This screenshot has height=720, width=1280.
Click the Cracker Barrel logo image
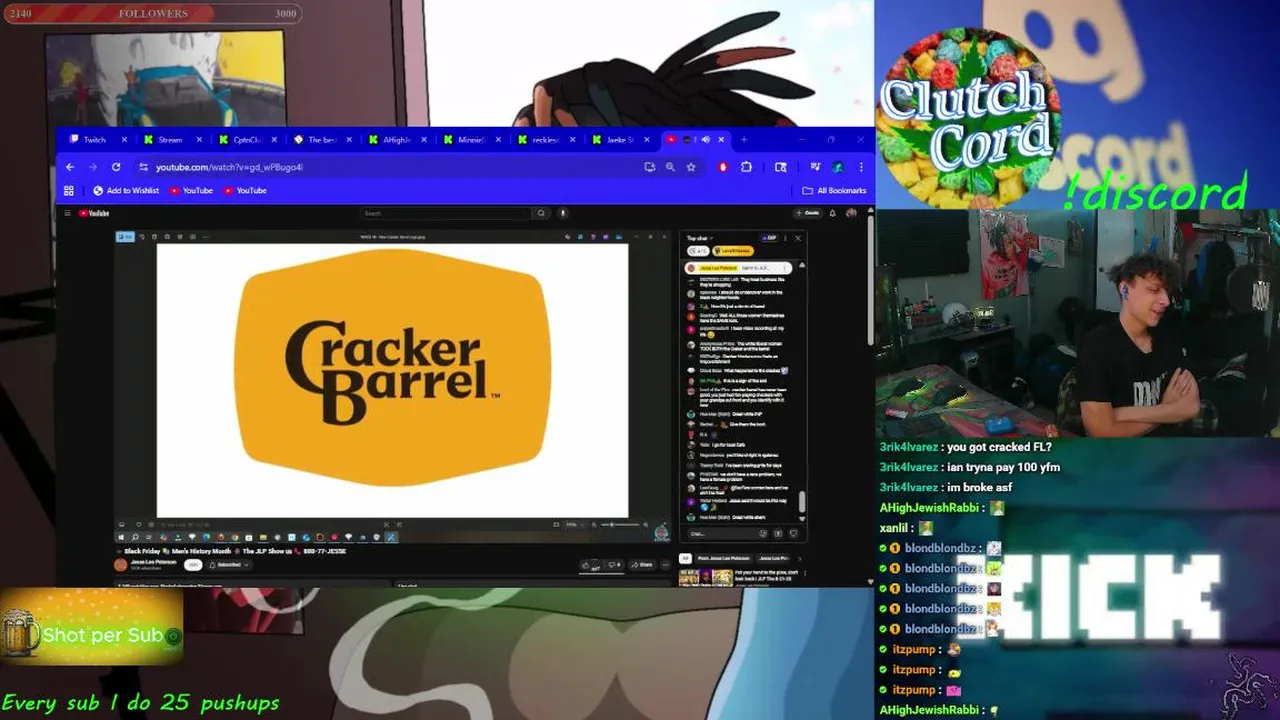pos(392,369)
